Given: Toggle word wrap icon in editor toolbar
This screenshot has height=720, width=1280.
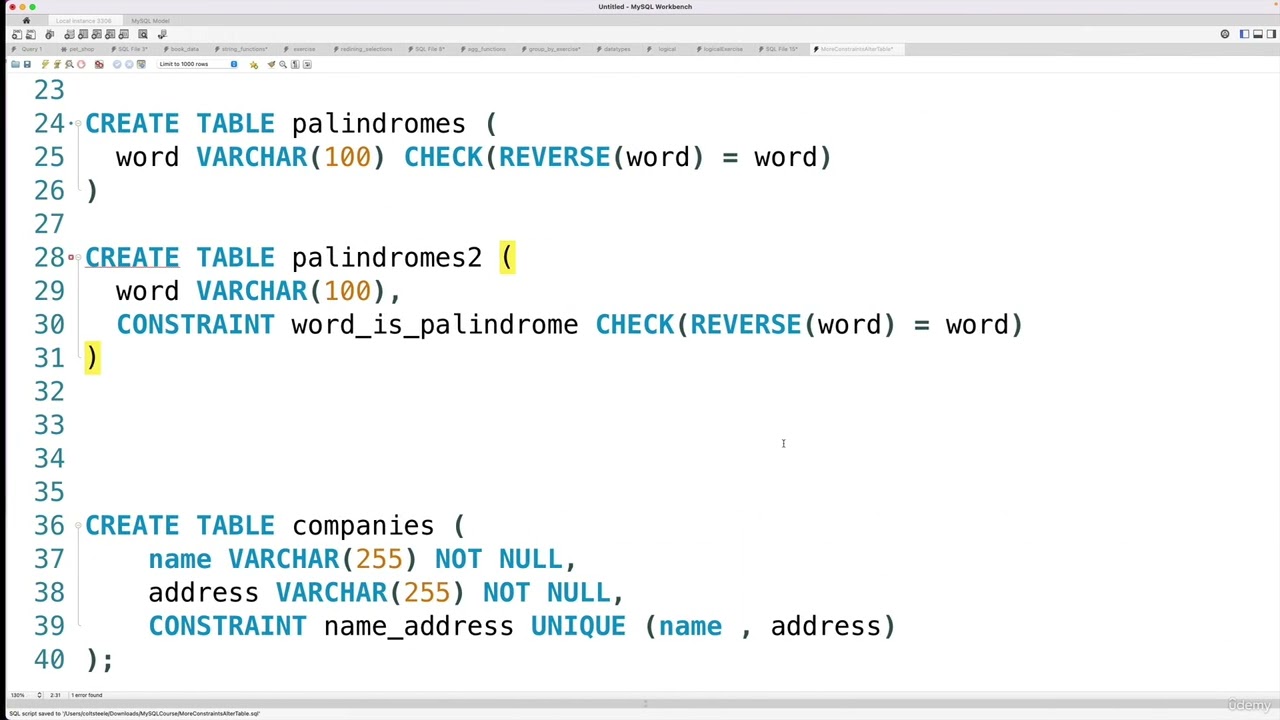Looking at the screenshot, I should coord(307,64).
